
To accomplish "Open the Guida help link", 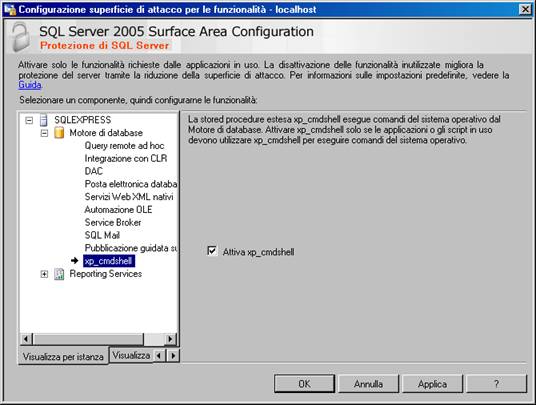I will 30,85.
